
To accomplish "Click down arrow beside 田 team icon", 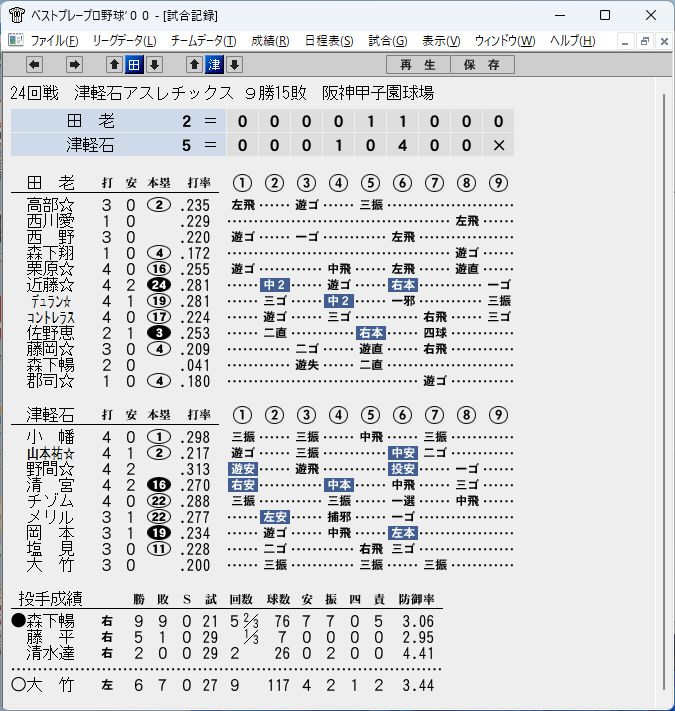I will point(155,65).
